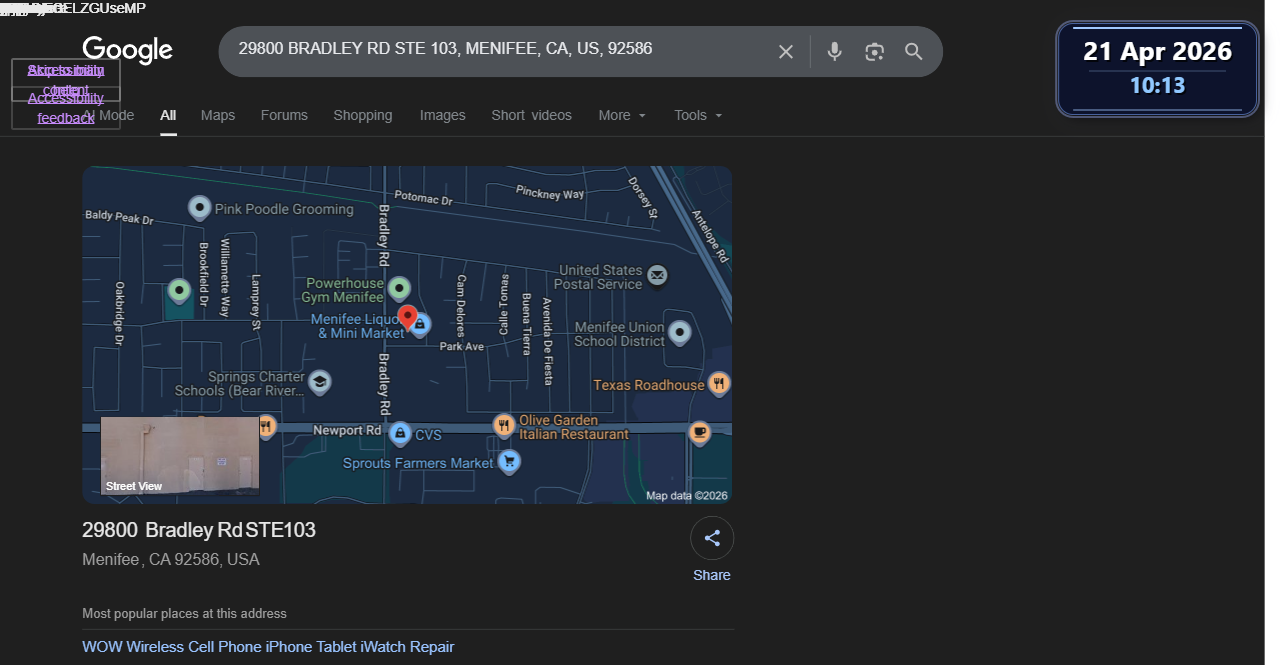Select the restaurant pin beside Street View thumbnail

pos(266,427)
